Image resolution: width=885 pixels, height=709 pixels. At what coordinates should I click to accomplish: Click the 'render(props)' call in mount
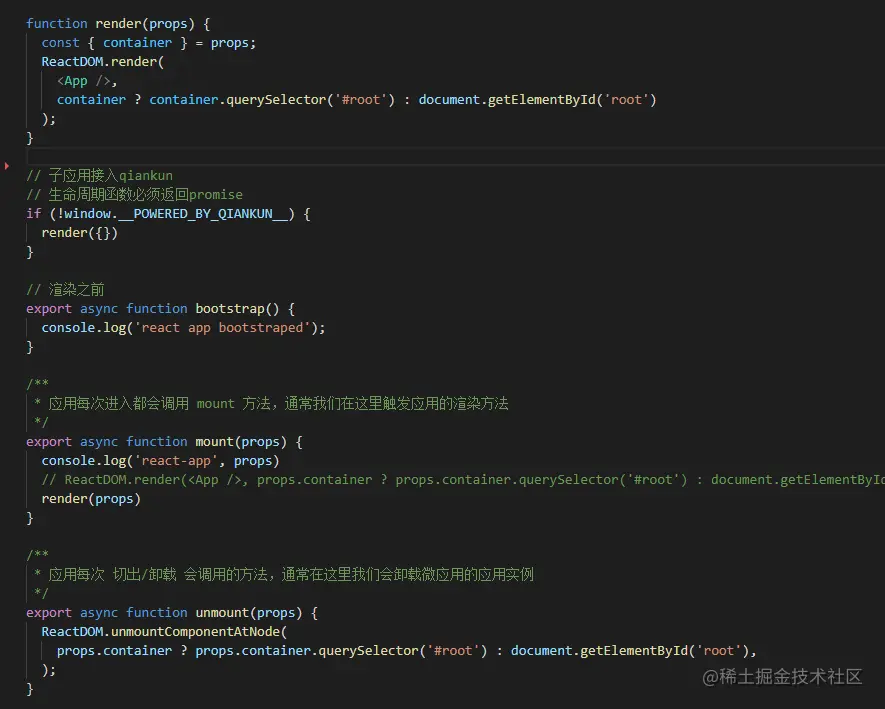point(91,499)
